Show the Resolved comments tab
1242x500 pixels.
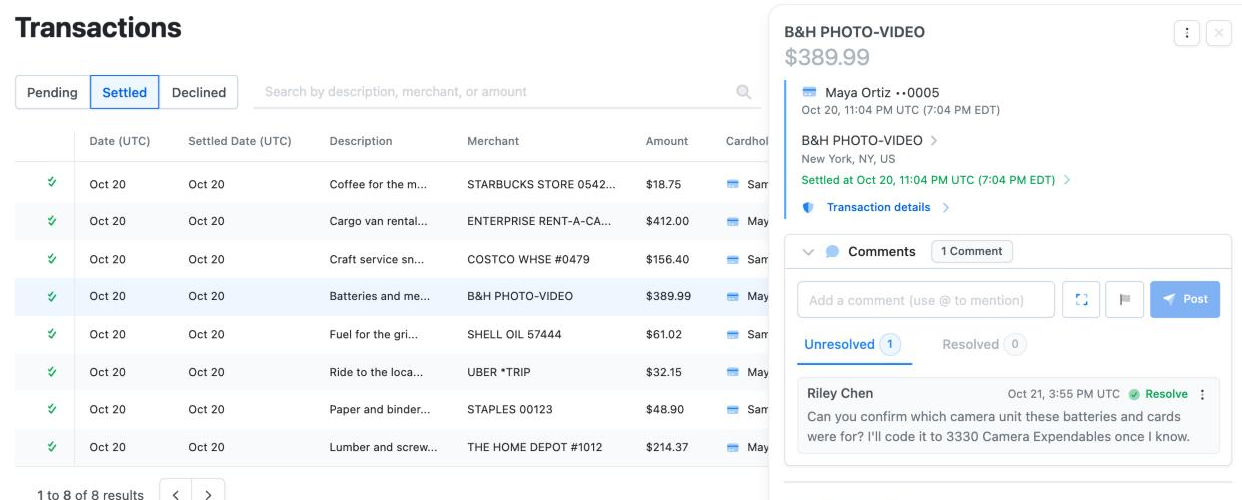pos(984,344)
